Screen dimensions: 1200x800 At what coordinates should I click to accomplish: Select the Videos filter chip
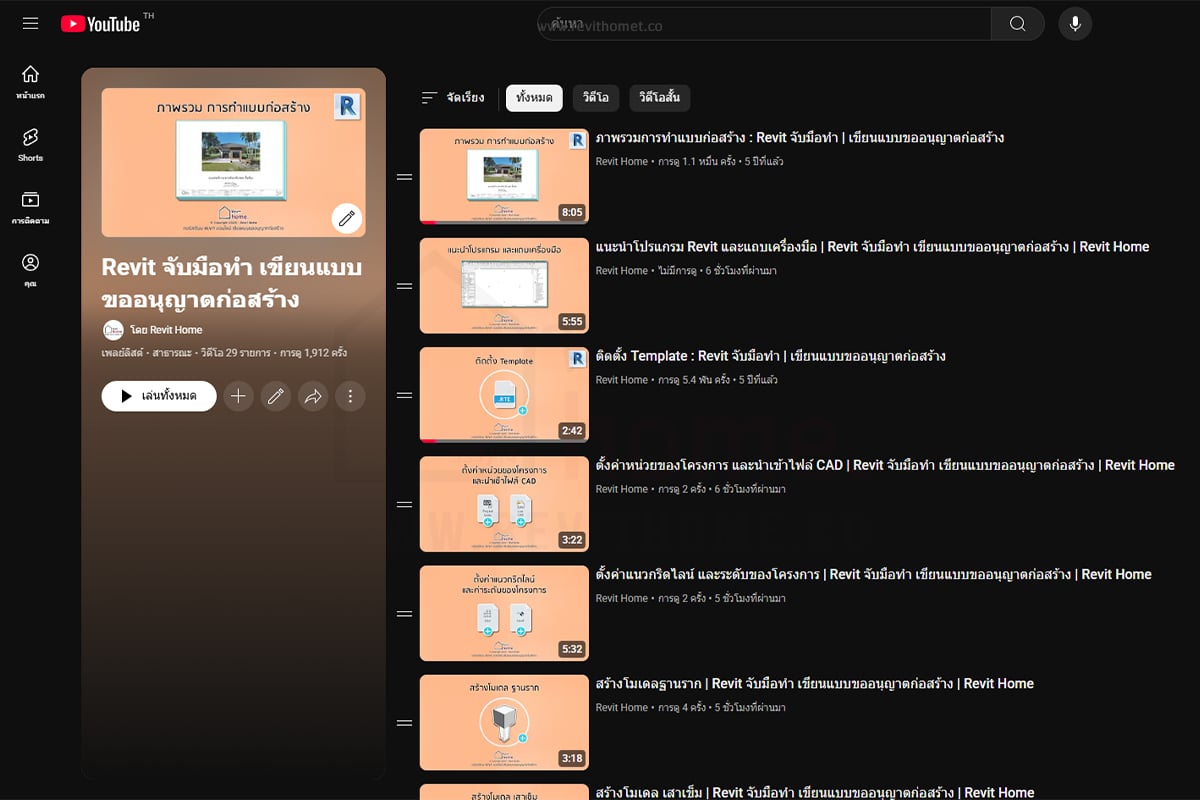pyautogui.click(x=595, y=98)
